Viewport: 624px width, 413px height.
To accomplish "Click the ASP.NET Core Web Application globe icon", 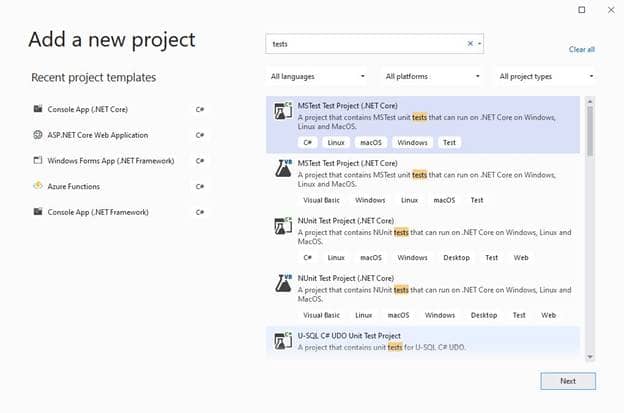I will pos(38,135).
